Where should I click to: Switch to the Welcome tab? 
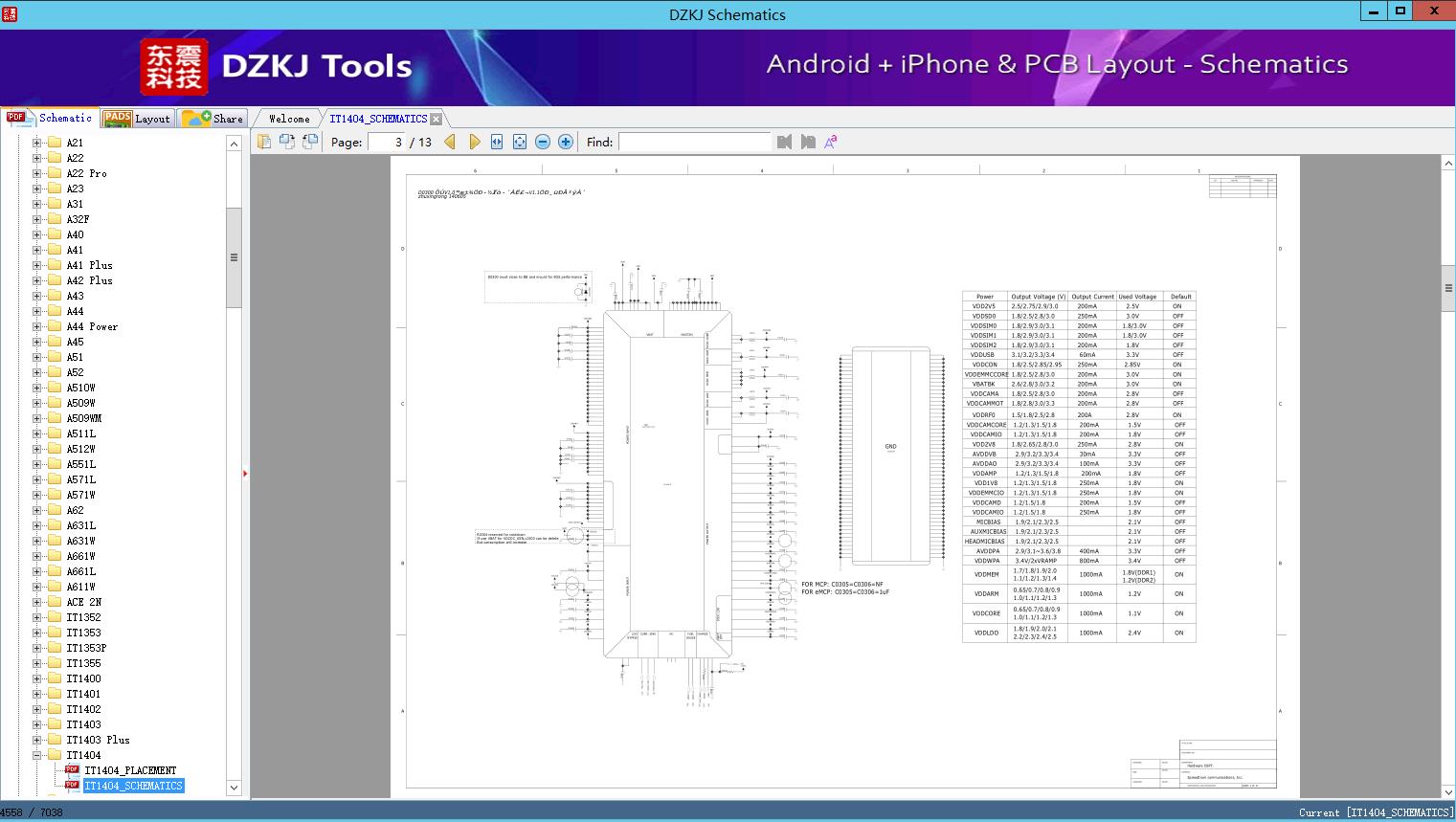pyautogui.click(x=289, y=119)
